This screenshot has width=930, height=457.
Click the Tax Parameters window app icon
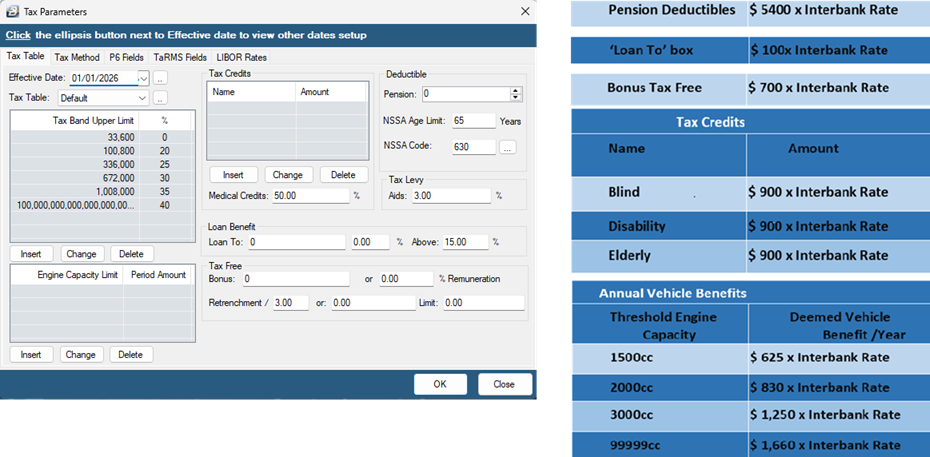pos(11,11)
